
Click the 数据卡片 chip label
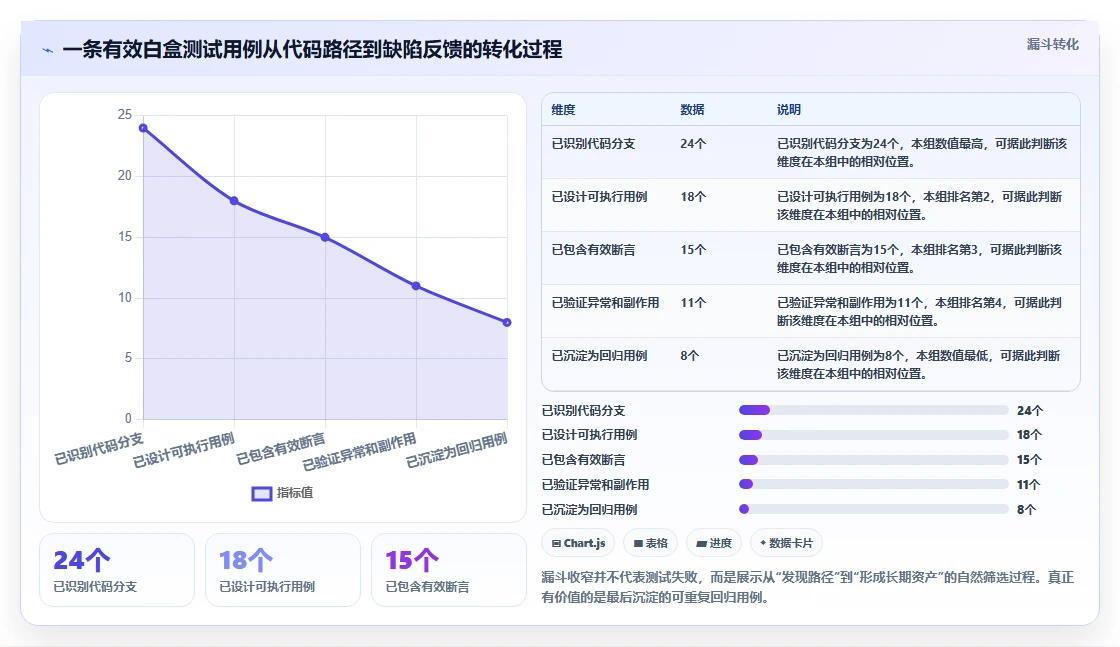pyautogui.click(x=791, y=543)
